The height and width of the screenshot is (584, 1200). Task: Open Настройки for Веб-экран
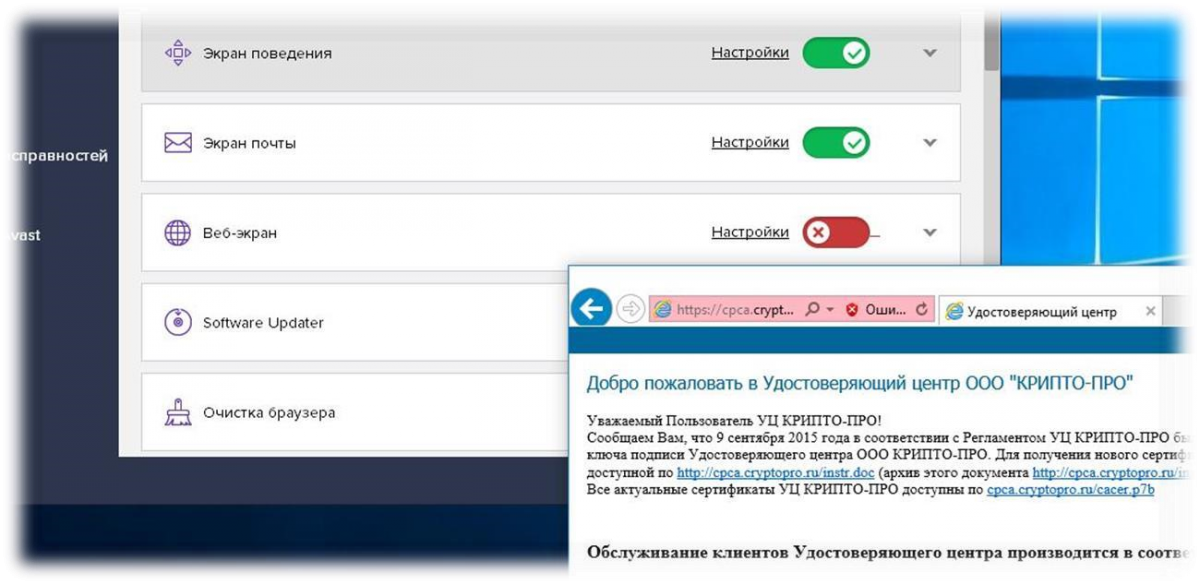click(750, 233)
